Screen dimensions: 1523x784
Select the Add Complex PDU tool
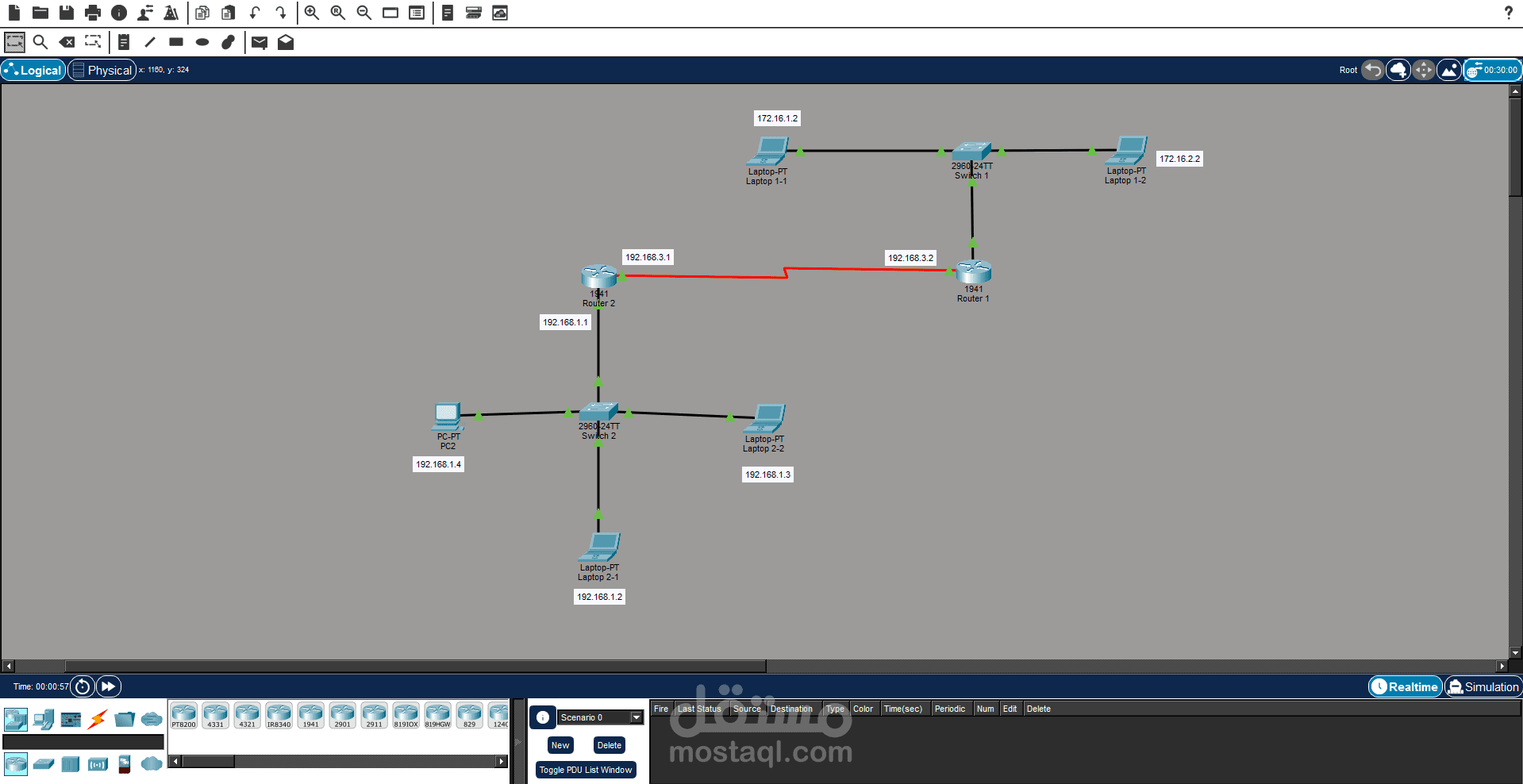[287, 42]
